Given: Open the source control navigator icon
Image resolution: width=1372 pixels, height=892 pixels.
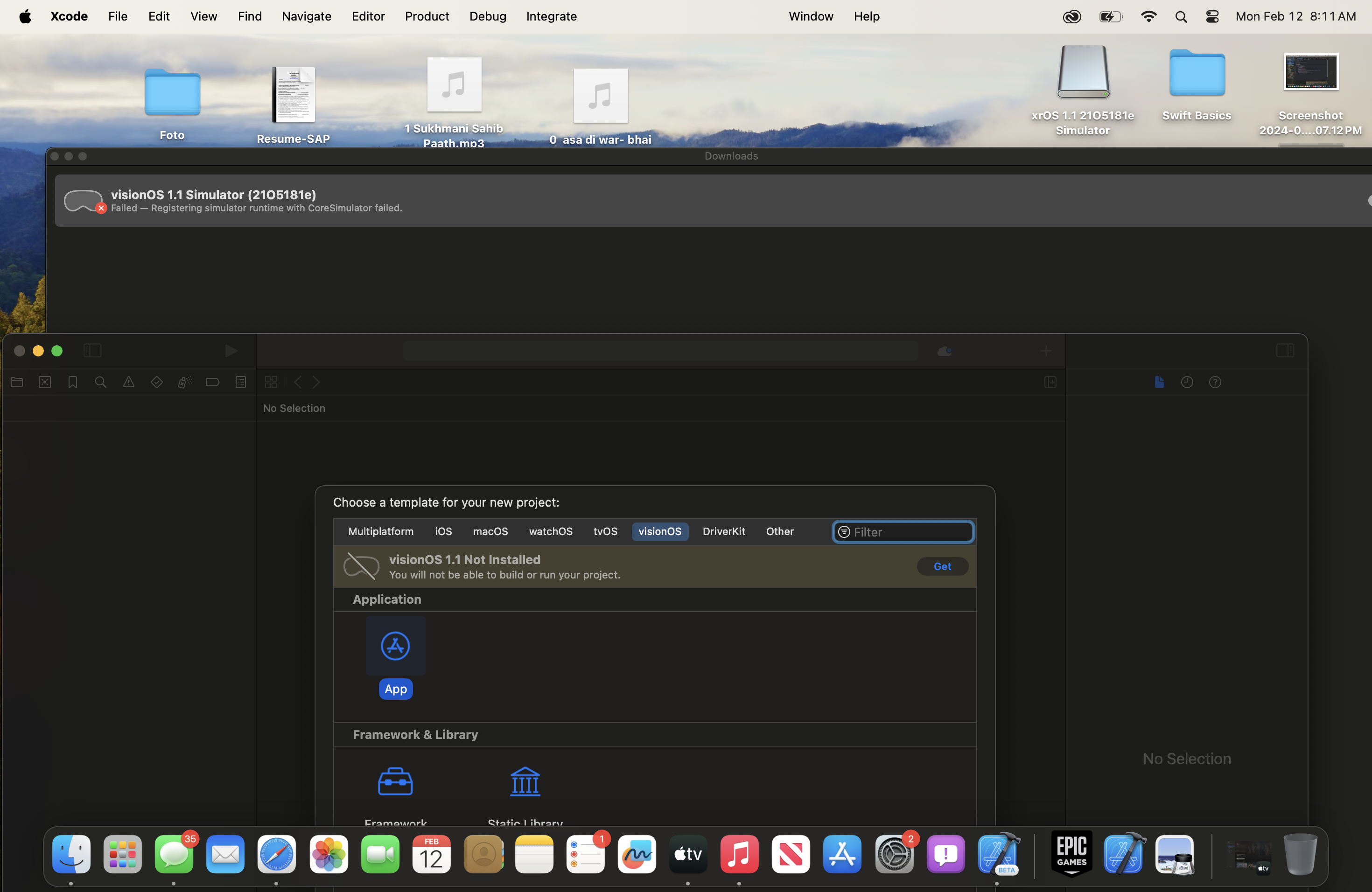Looking at the screenshot, I should point(45,382).
